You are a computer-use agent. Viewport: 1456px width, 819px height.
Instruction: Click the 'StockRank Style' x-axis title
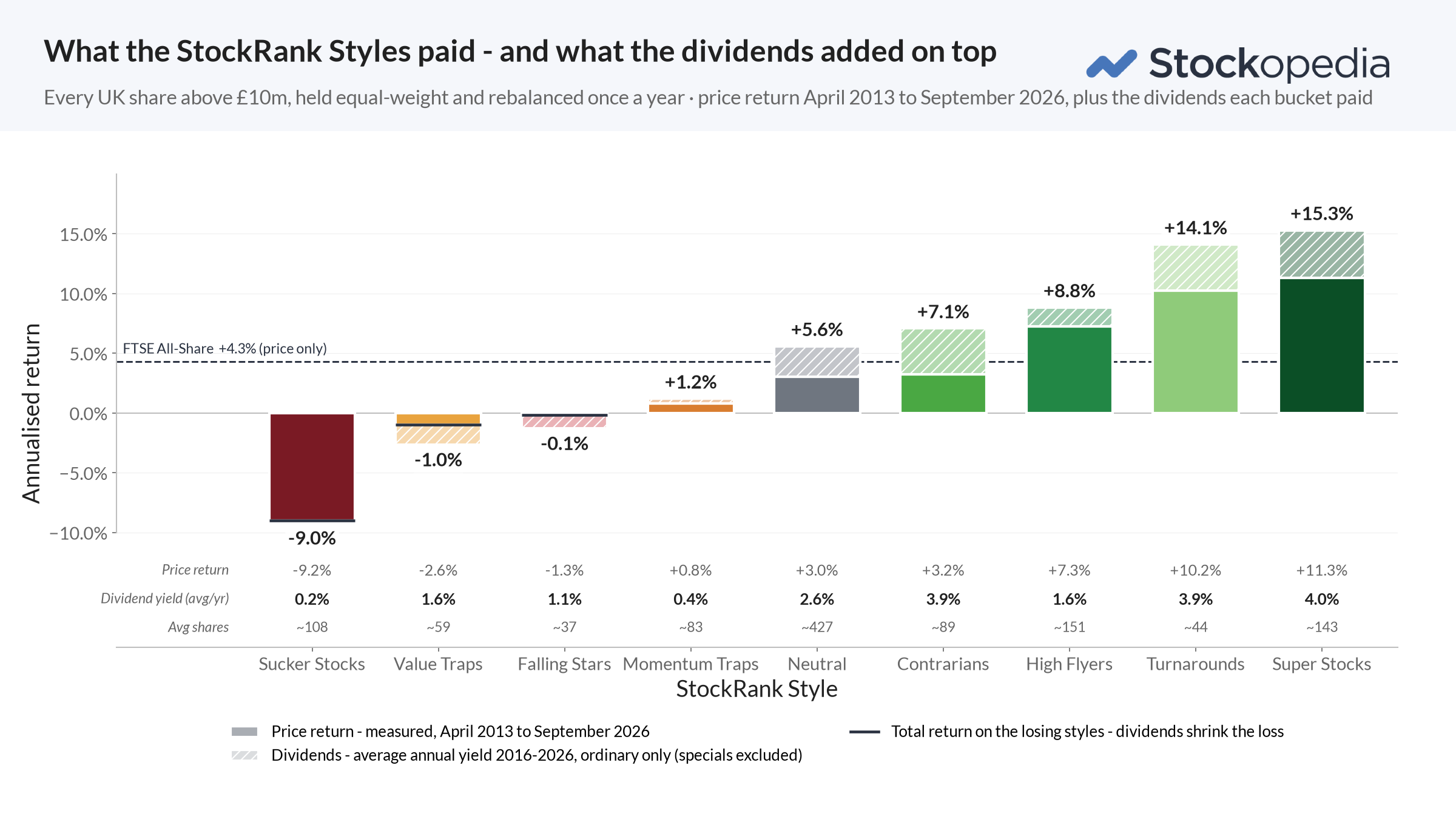click(757, 689)
